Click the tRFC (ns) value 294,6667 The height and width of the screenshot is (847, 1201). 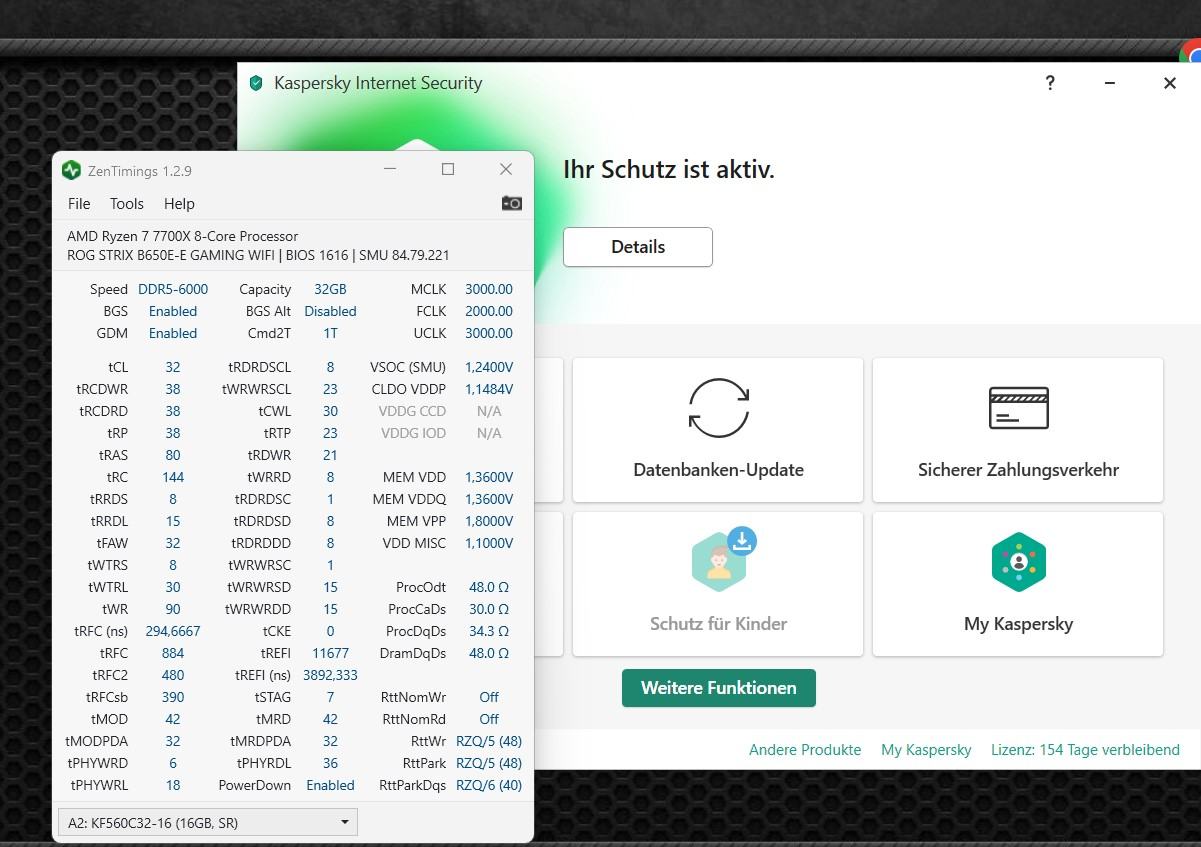pyautogui.click(x=173, y=631)
